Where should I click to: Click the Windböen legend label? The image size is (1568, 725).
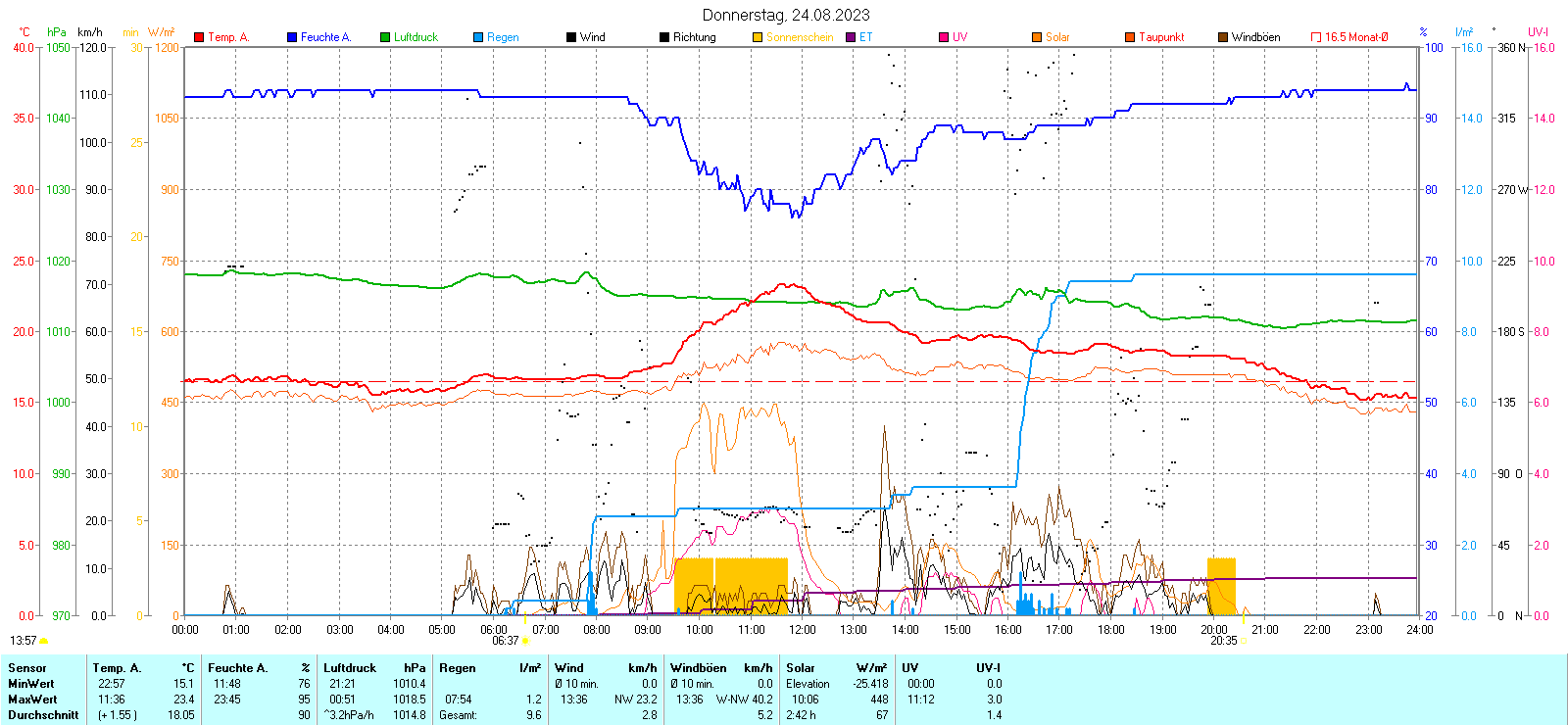click(1255, 37)
